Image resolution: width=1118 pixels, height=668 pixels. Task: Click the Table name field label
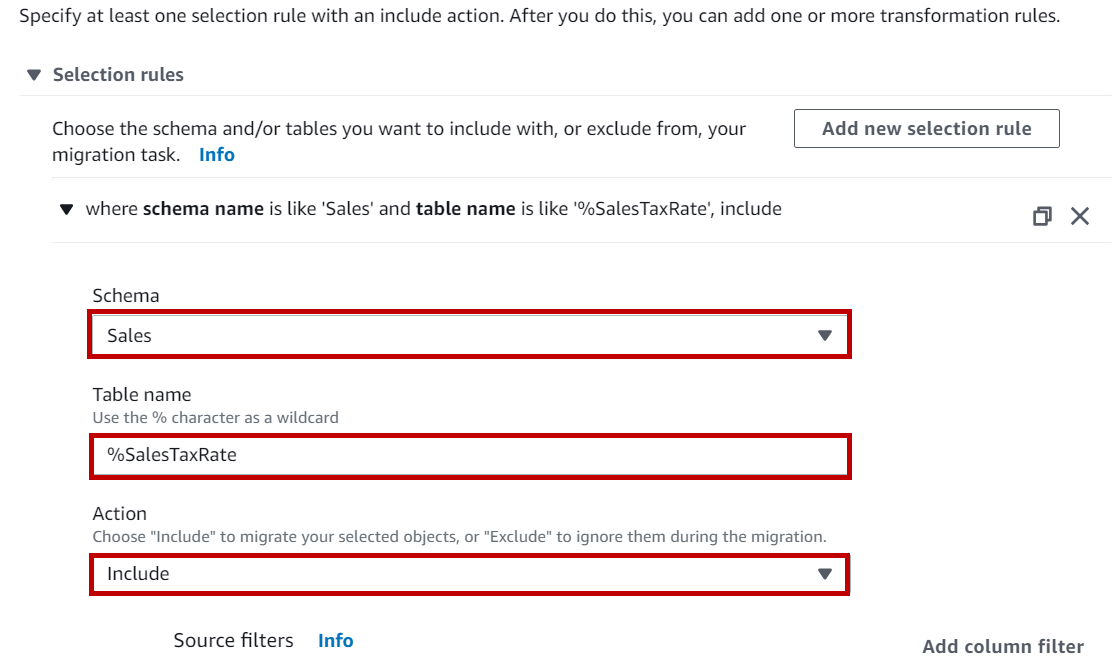tap(142, 394)
